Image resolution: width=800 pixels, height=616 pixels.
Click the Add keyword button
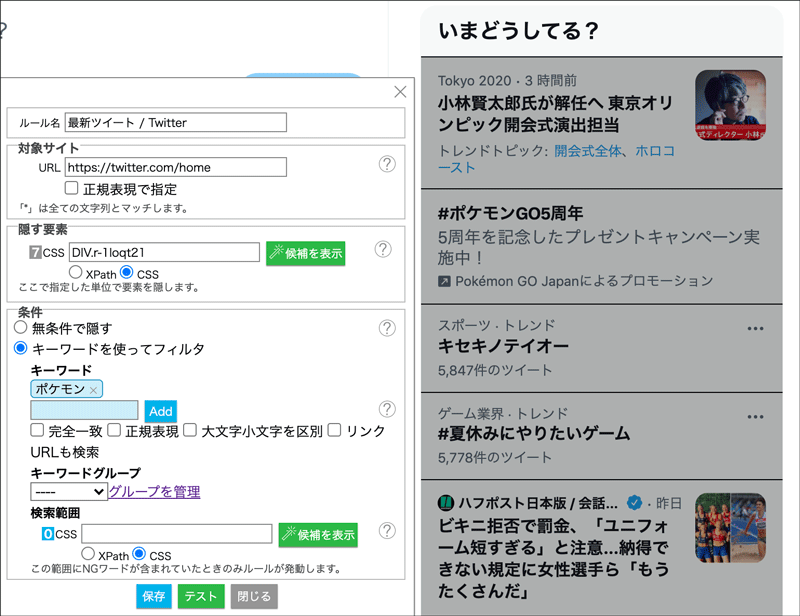[161, 411]
